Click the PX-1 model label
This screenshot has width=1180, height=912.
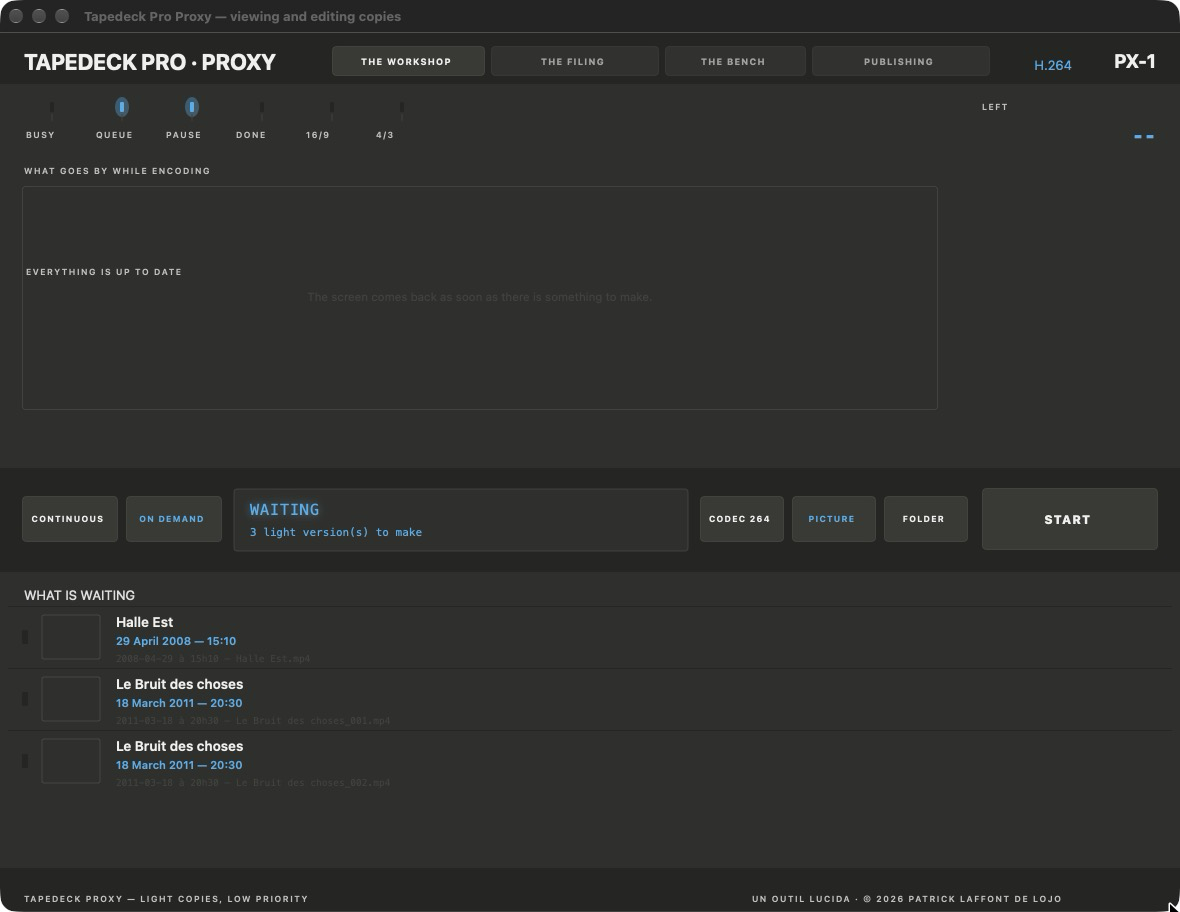coord(1134,62)
